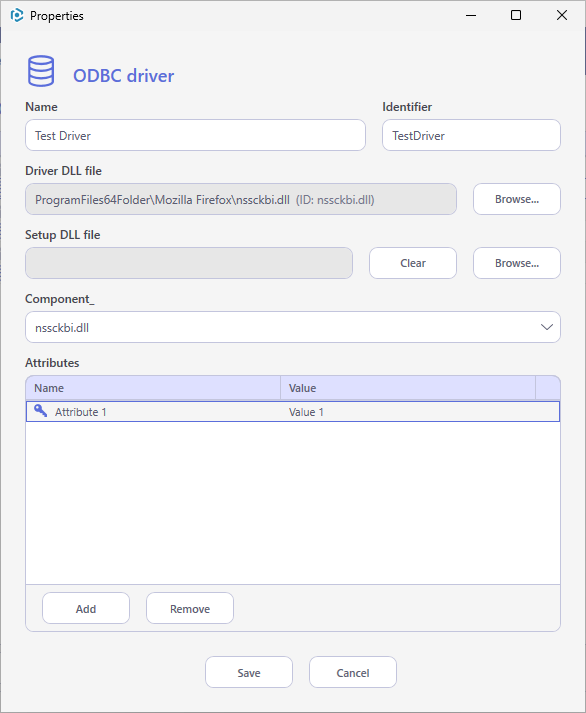Add a new attribute

[x=86, y=608]
